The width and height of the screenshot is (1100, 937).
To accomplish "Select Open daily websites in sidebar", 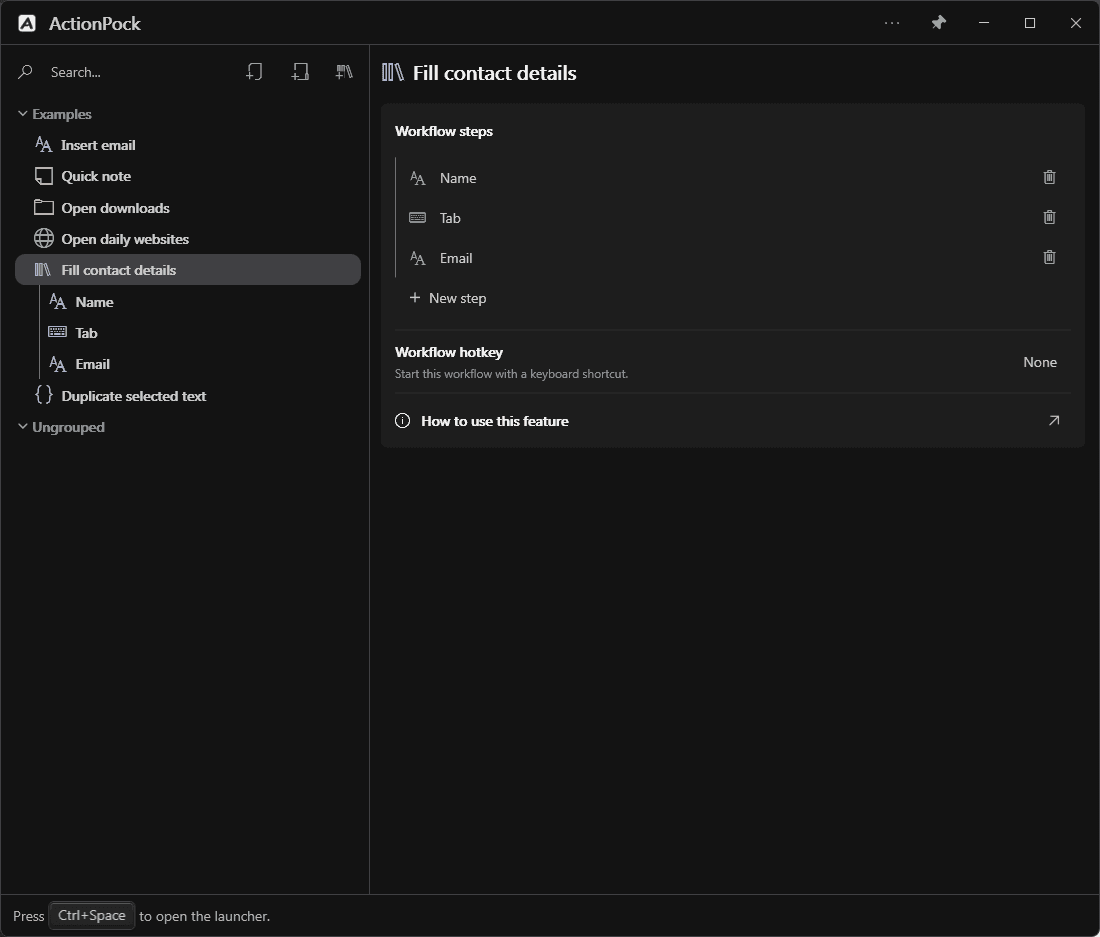I will 188,238.
